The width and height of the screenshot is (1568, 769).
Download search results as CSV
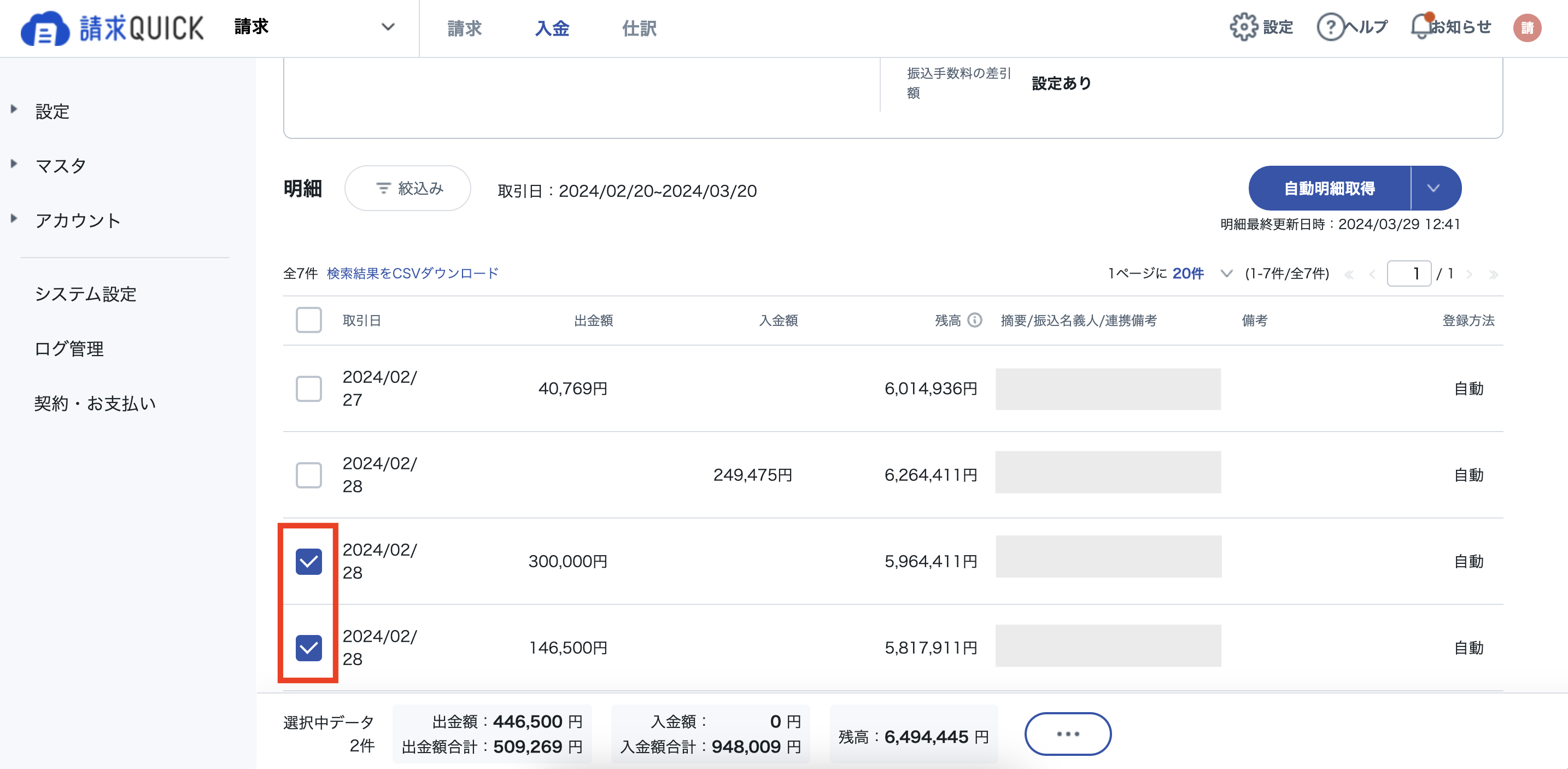(x=413, y=273)
